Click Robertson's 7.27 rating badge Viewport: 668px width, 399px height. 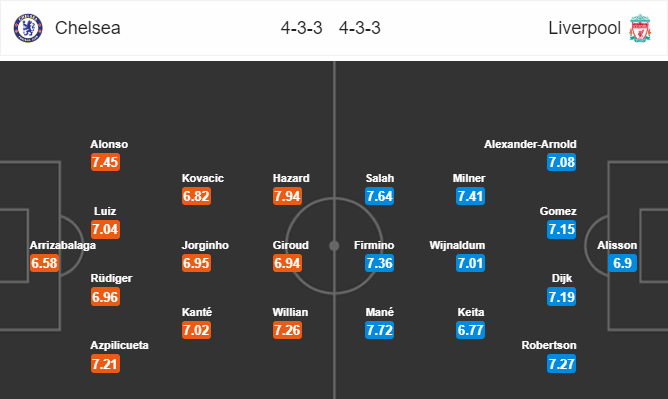(561, 364)
